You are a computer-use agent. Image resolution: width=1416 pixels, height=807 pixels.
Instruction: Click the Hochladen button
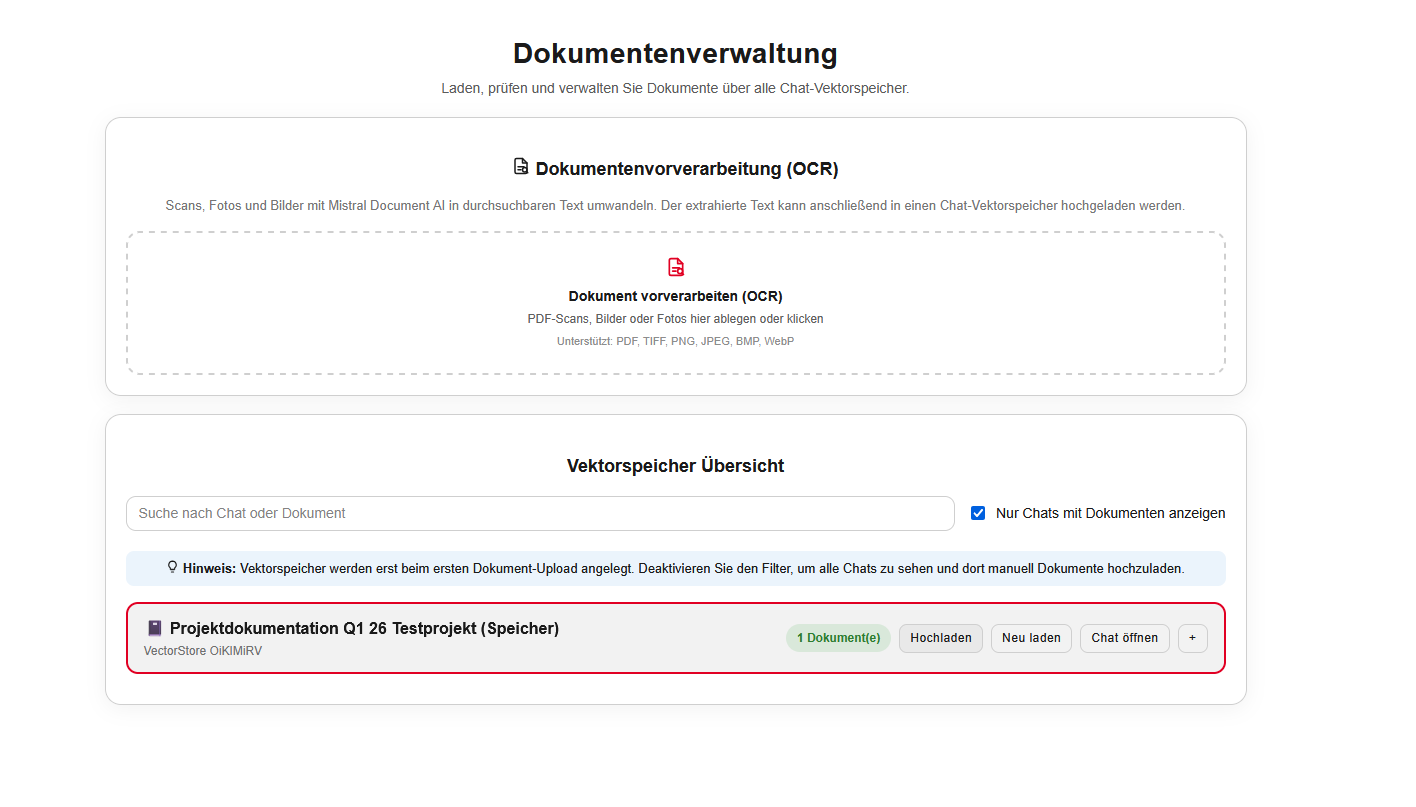pos(940,638)
